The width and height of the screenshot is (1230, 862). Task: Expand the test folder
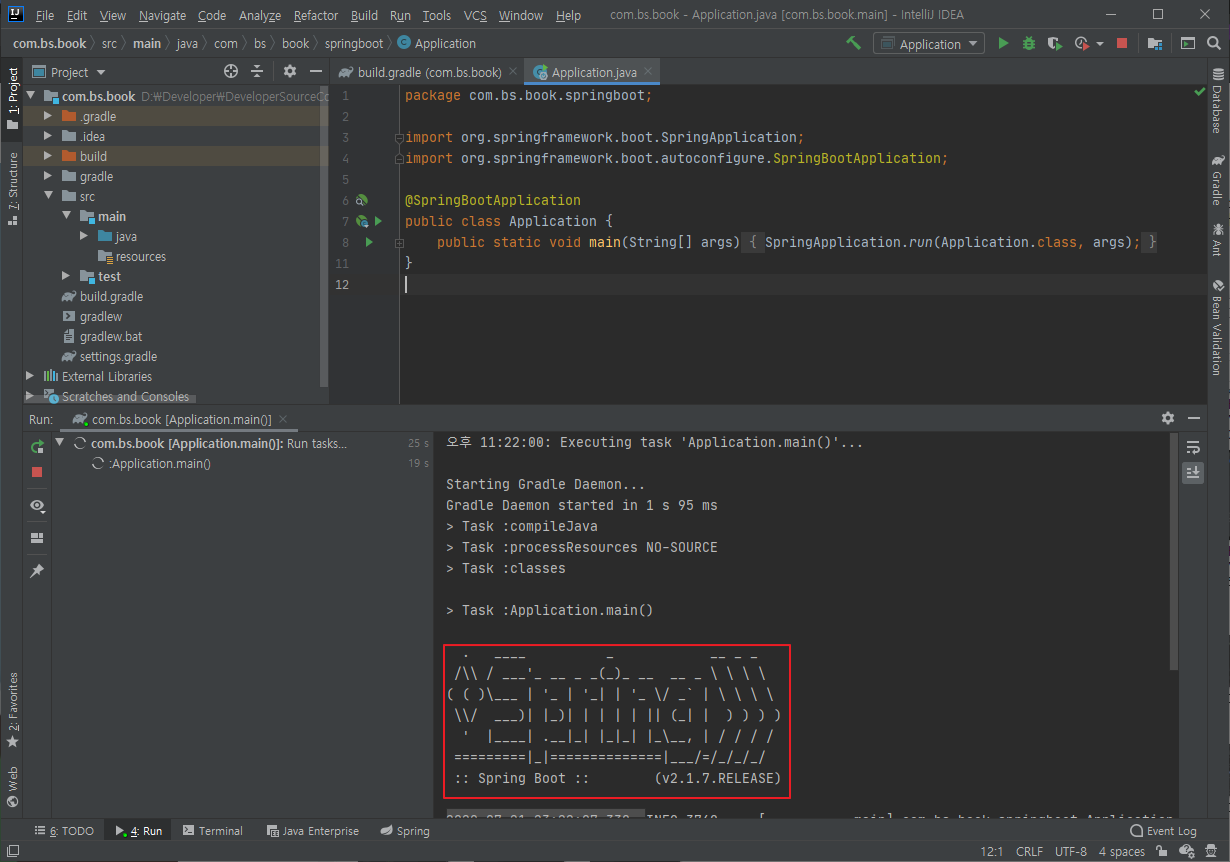[x=66, y=276]
